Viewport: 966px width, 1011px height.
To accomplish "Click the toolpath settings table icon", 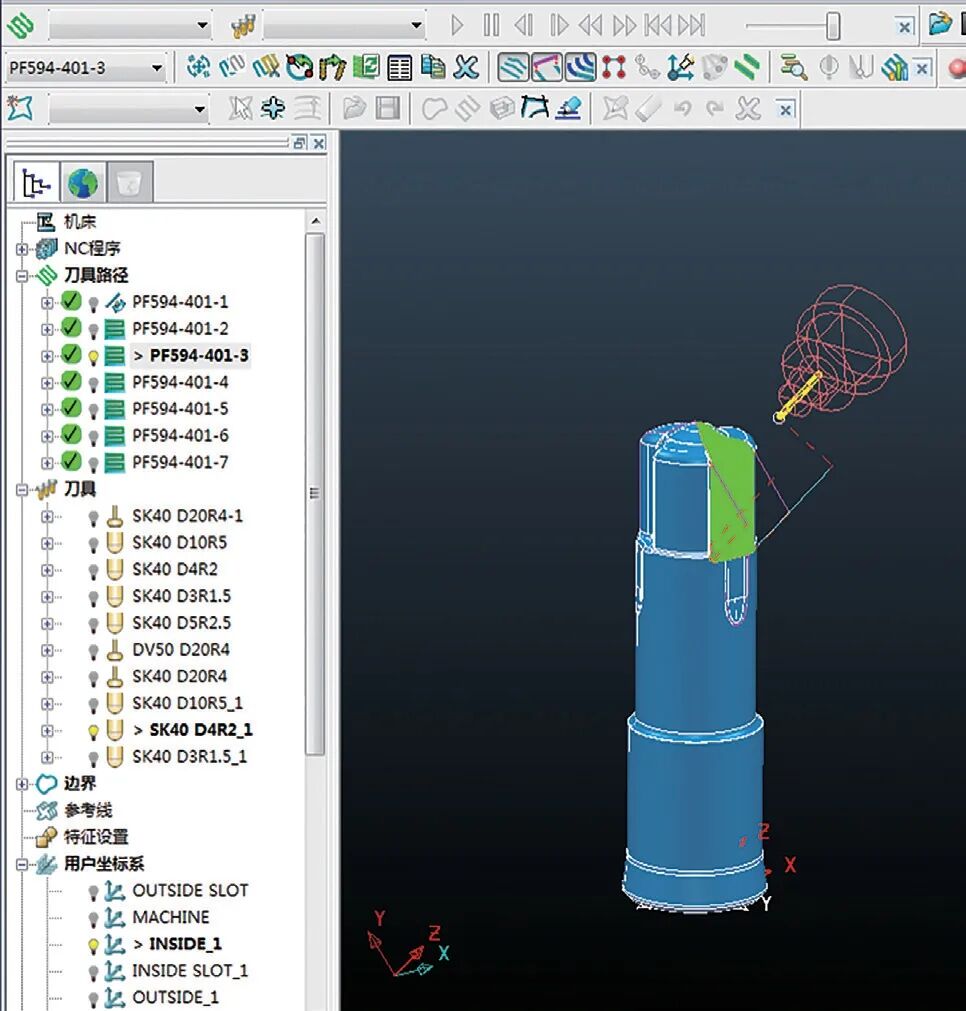I will (400, 68).
